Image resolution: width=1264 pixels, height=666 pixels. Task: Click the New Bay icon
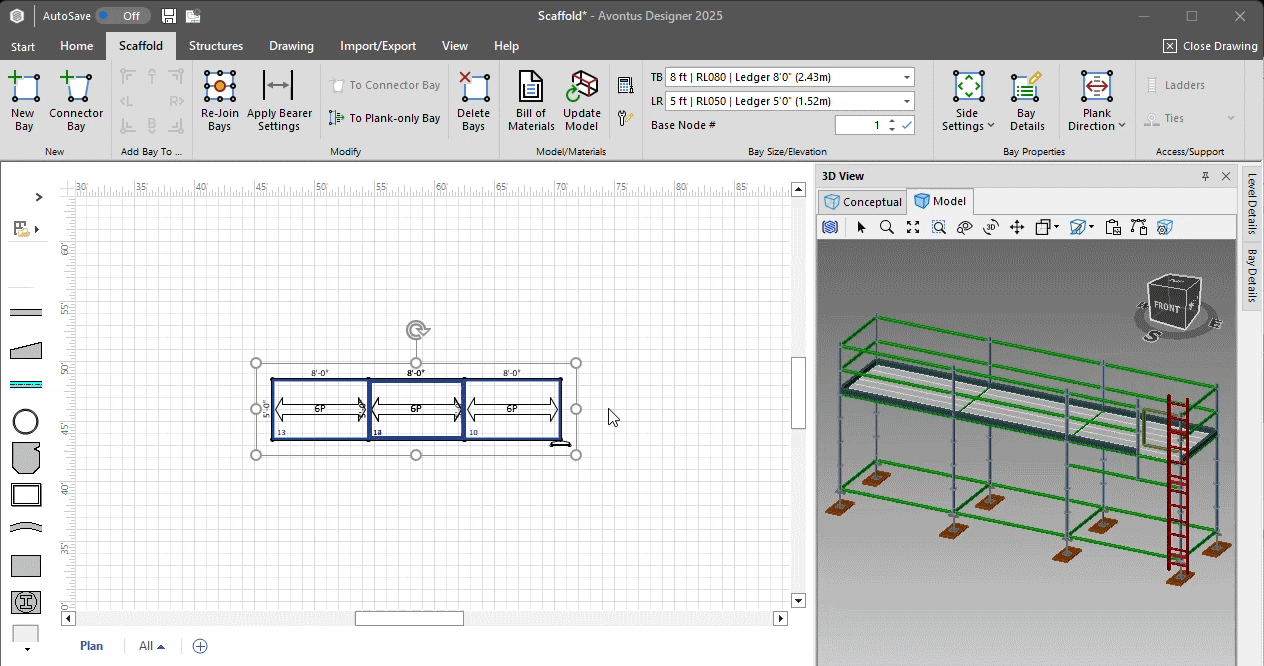(x=23, y=88)
